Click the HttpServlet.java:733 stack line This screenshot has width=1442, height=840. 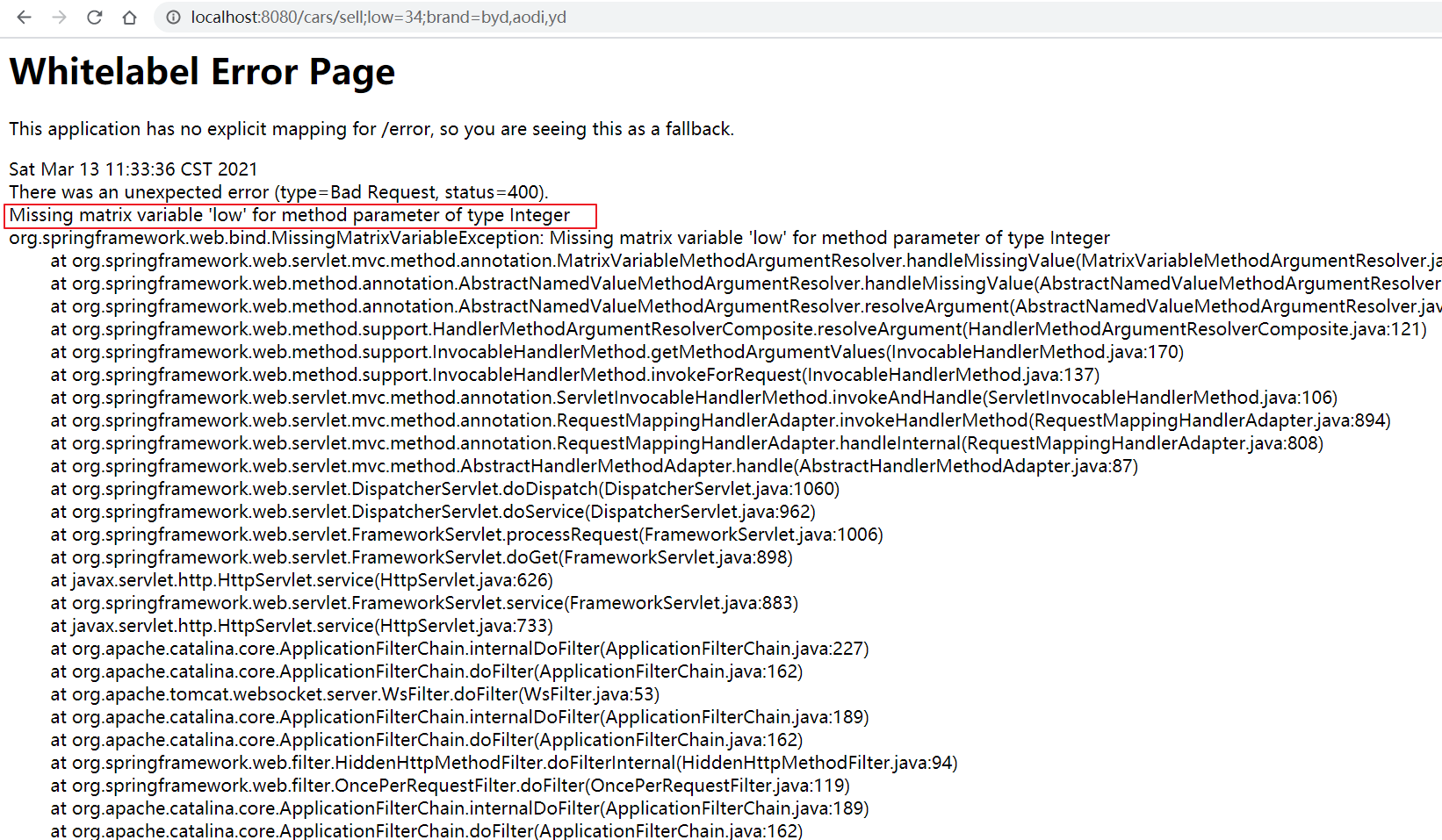point(302,626)
